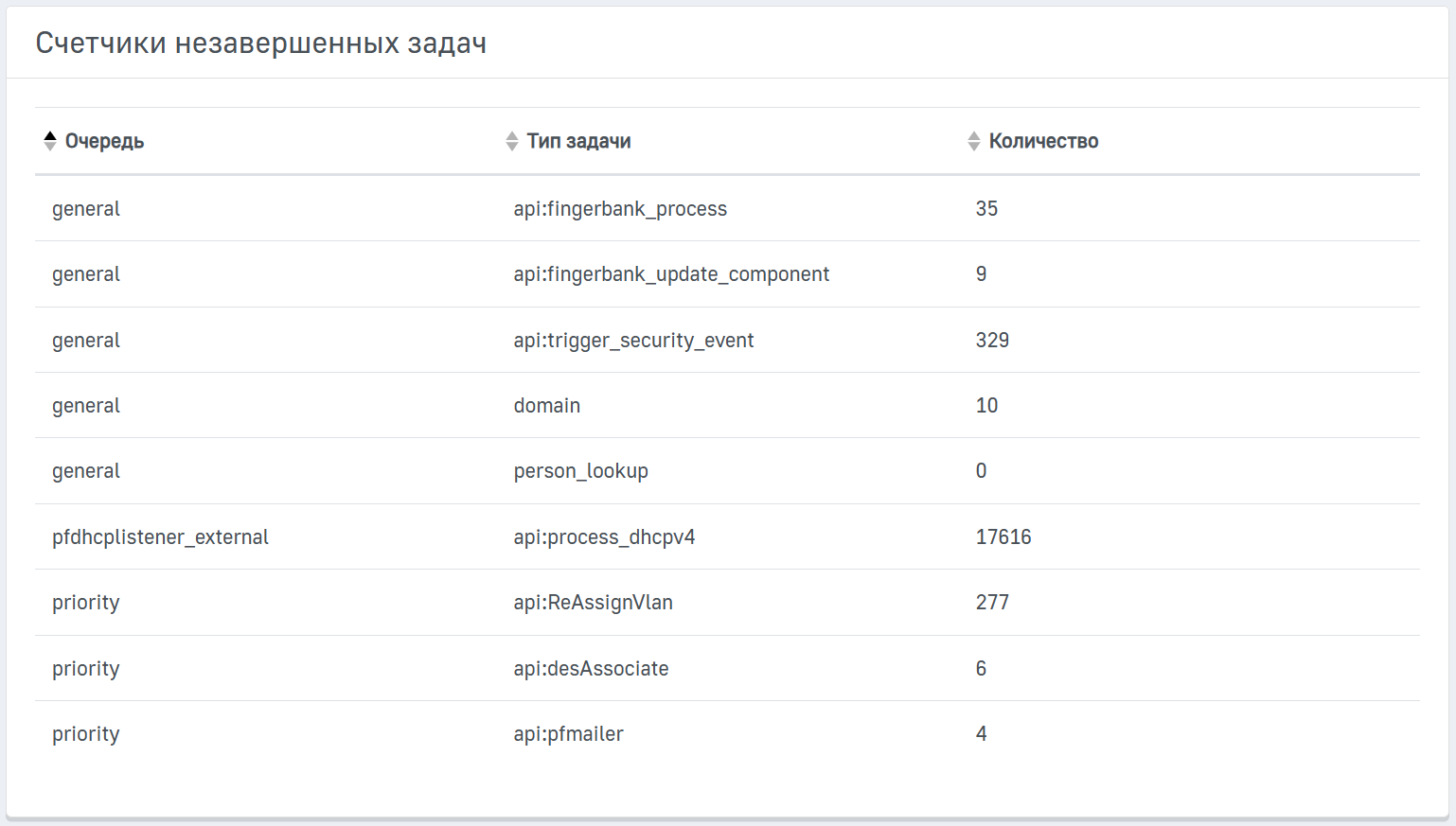Select the api:trigger_security_event entry
The width and height of the screenshot is (1456, 826).
[x=633, y=341]
